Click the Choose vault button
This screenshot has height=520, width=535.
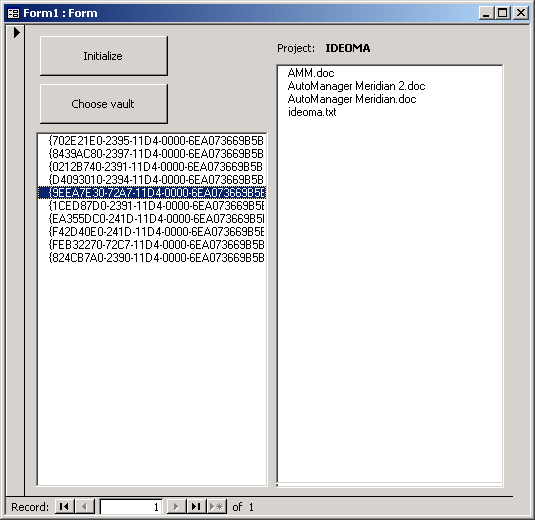104,104
